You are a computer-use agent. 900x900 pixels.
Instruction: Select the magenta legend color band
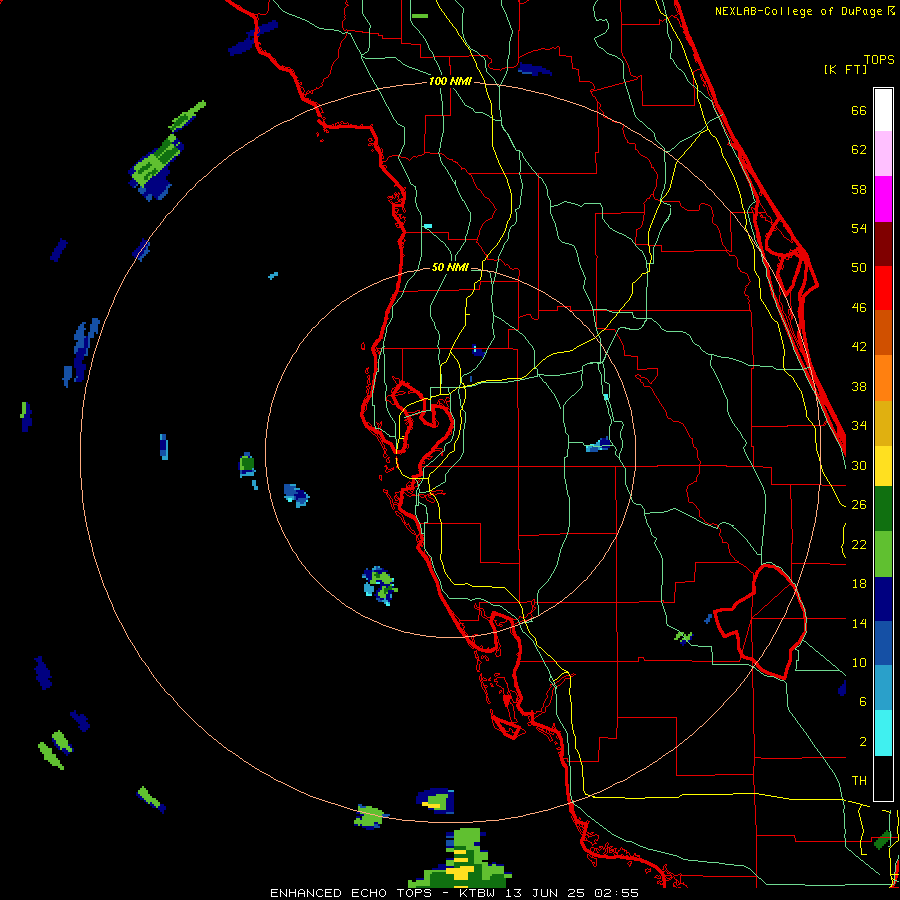883,199
